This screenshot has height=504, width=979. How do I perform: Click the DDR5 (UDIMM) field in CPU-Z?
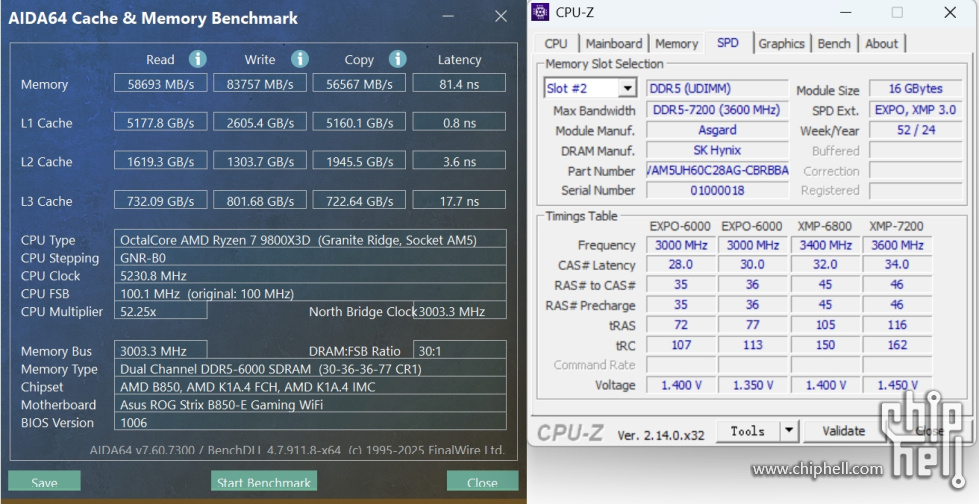(x=717, y=88)
